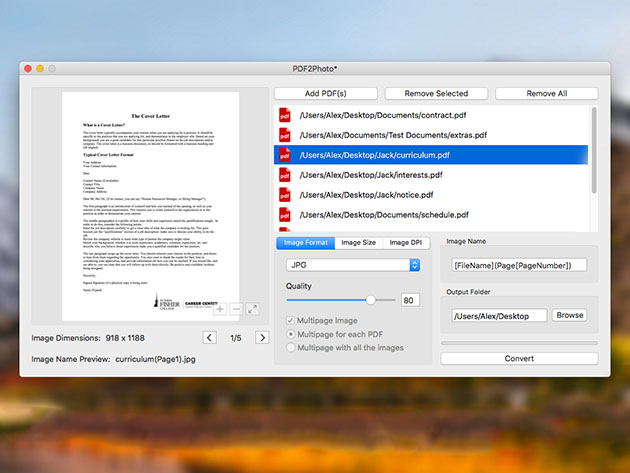Switch to the Image DPI tab
The height and width of the screenshot is (473, 630).
pos(406,243)
